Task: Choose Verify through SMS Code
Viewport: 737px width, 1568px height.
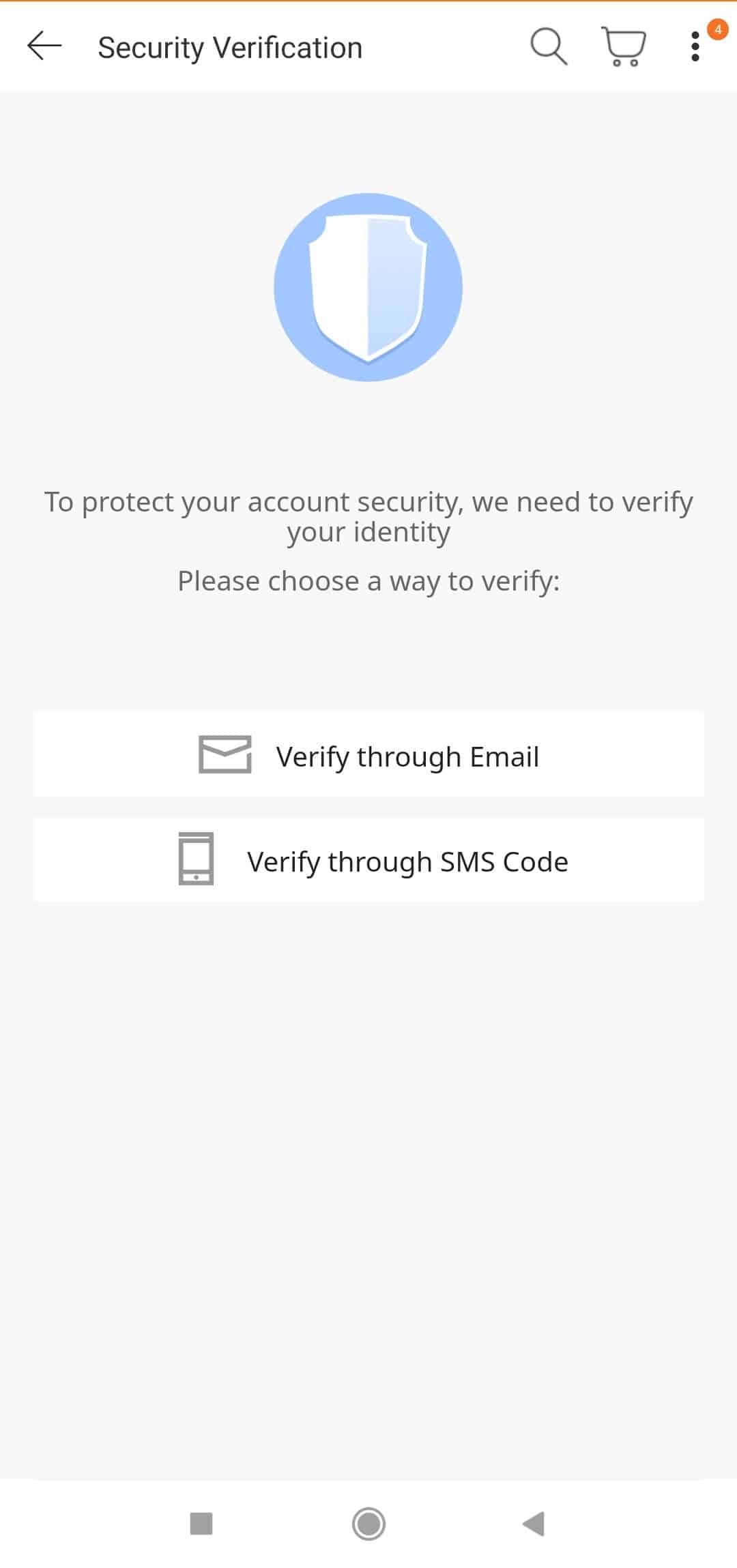Action: (407, 861)
